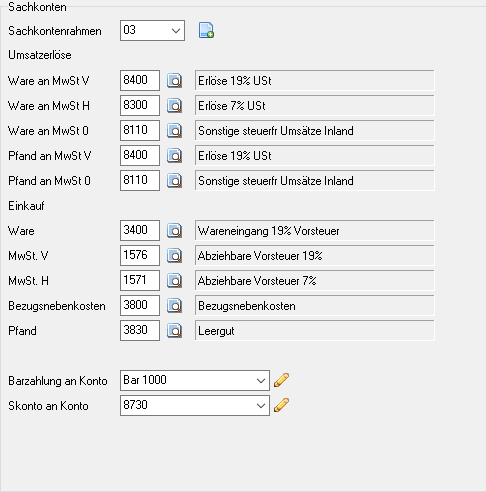The height and width of the screenshot is (492, 486).
Task: Open account lookup for Pfand an MwSt V
Action: [174, 156]
